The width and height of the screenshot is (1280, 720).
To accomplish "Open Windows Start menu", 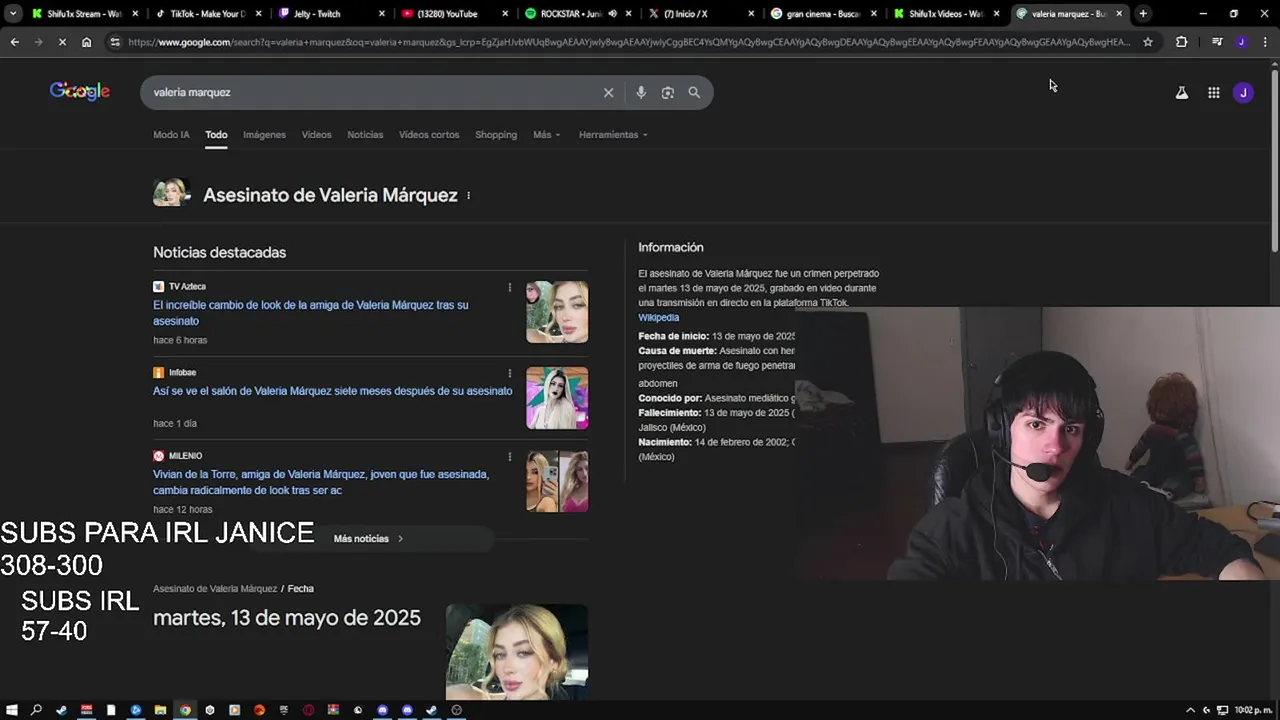I will click(x=12, y=710).
